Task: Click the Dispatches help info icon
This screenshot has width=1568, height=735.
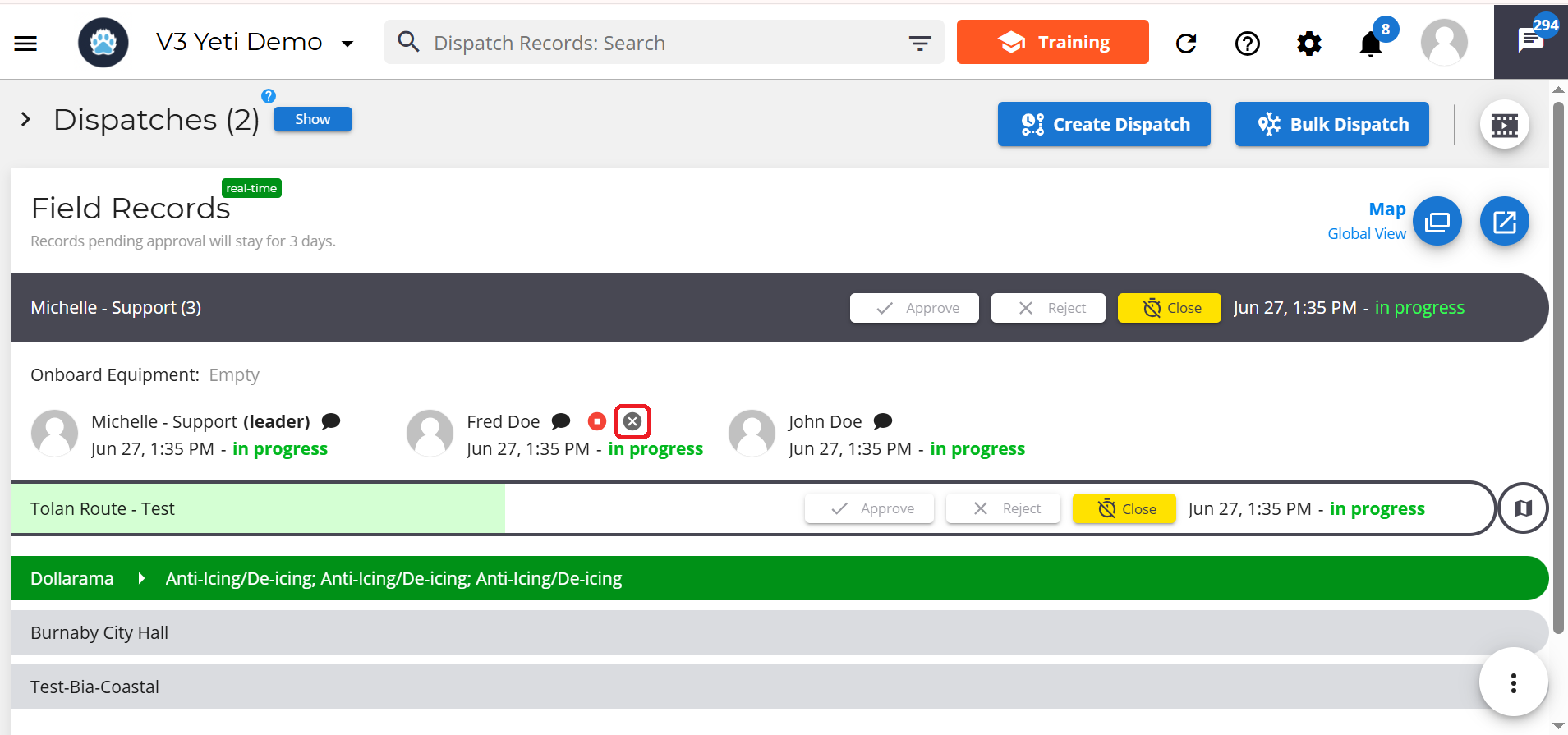Action: pos(269,96)
